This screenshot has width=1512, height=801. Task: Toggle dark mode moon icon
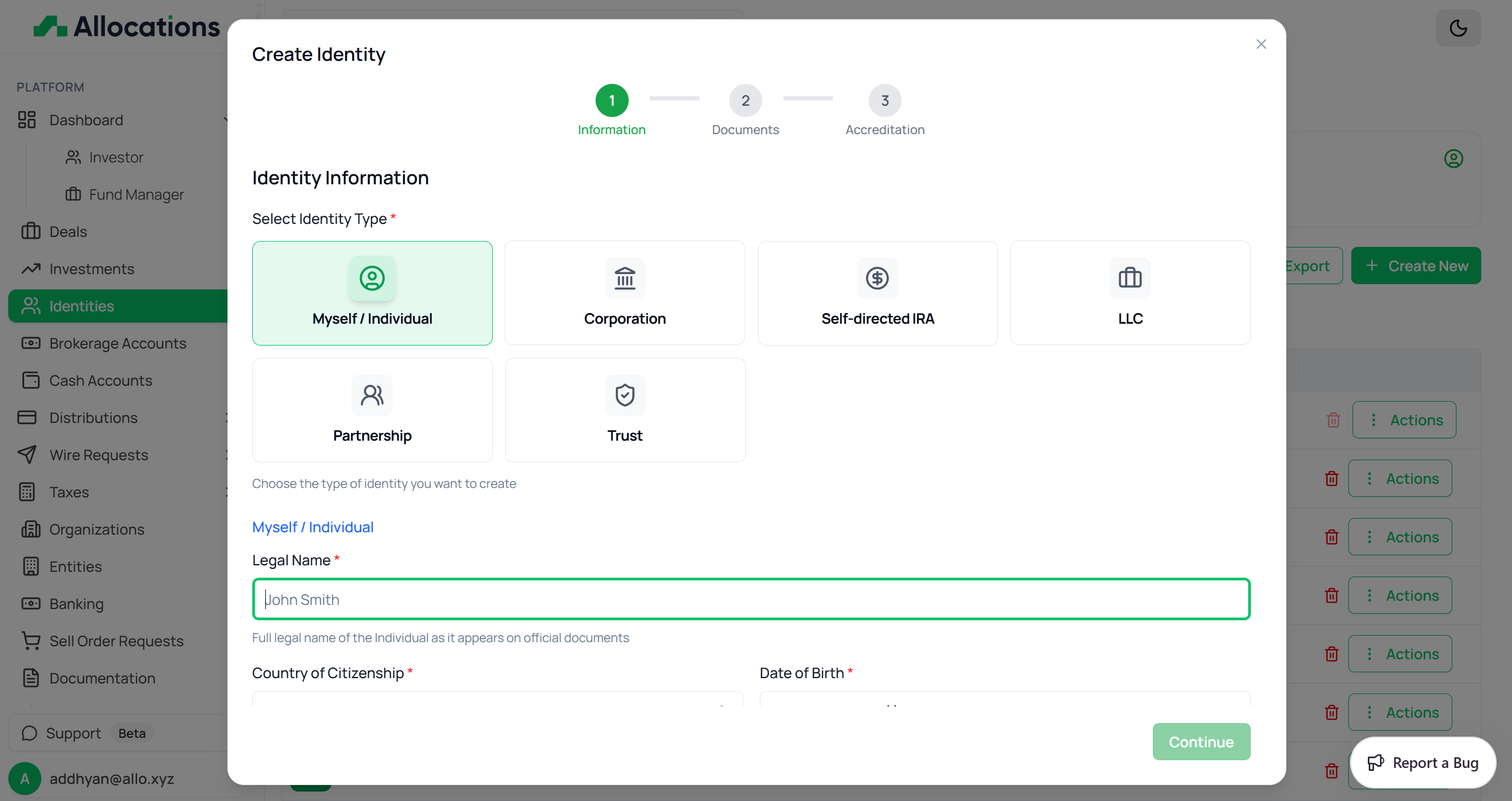click(x=1458, y=28)
